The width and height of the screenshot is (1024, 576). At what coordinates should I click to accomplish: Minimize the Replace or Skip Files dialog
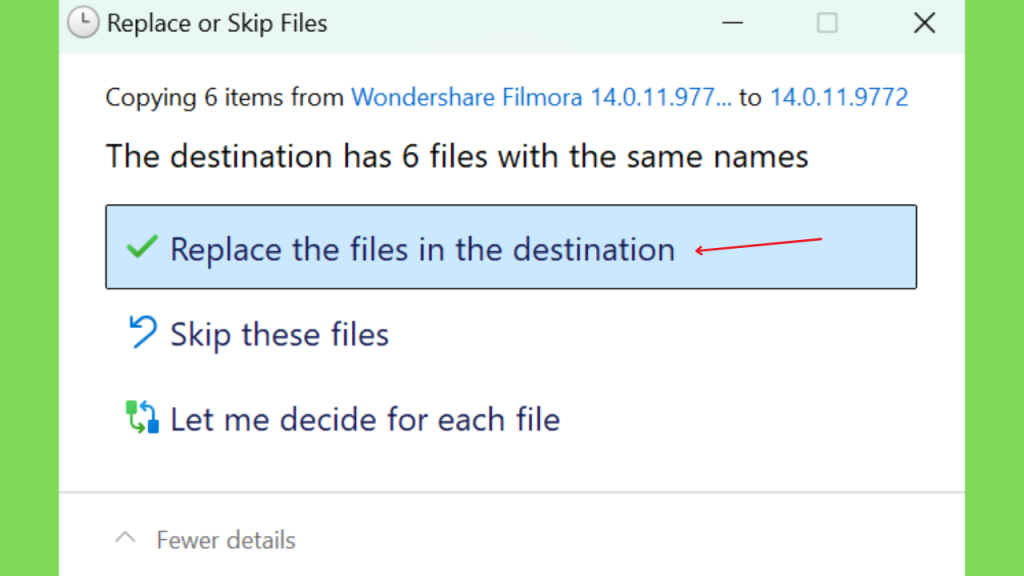(x=732, y=23)
